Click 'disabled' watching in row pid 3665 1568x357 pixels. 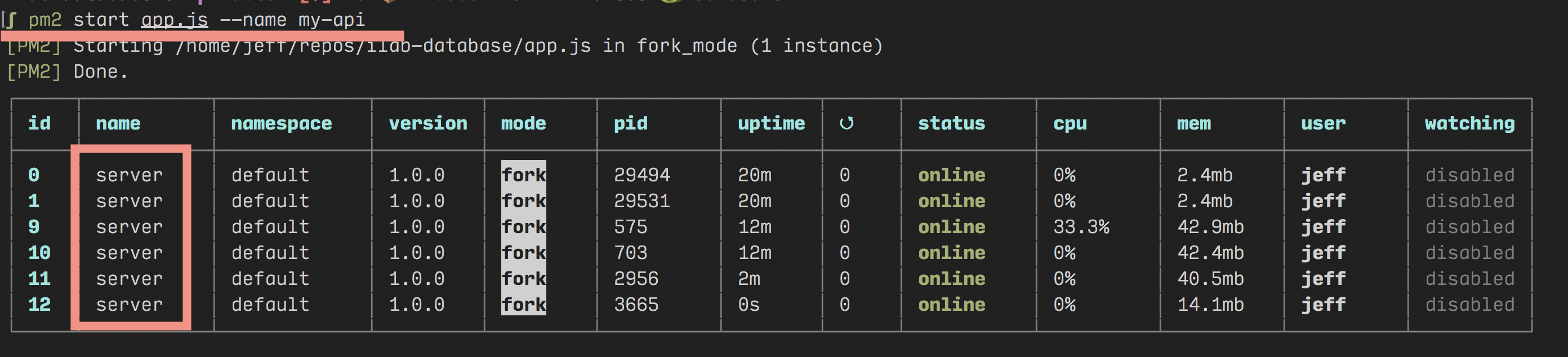tap(1469, 305)
